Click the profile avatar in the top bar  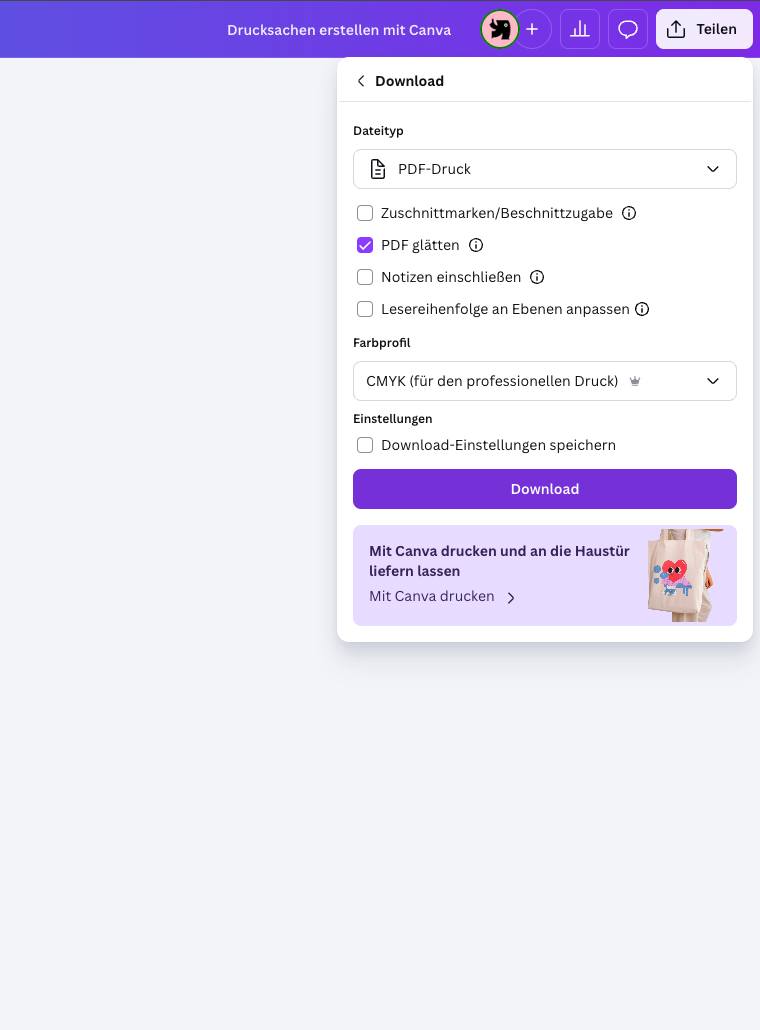(499, 29)
